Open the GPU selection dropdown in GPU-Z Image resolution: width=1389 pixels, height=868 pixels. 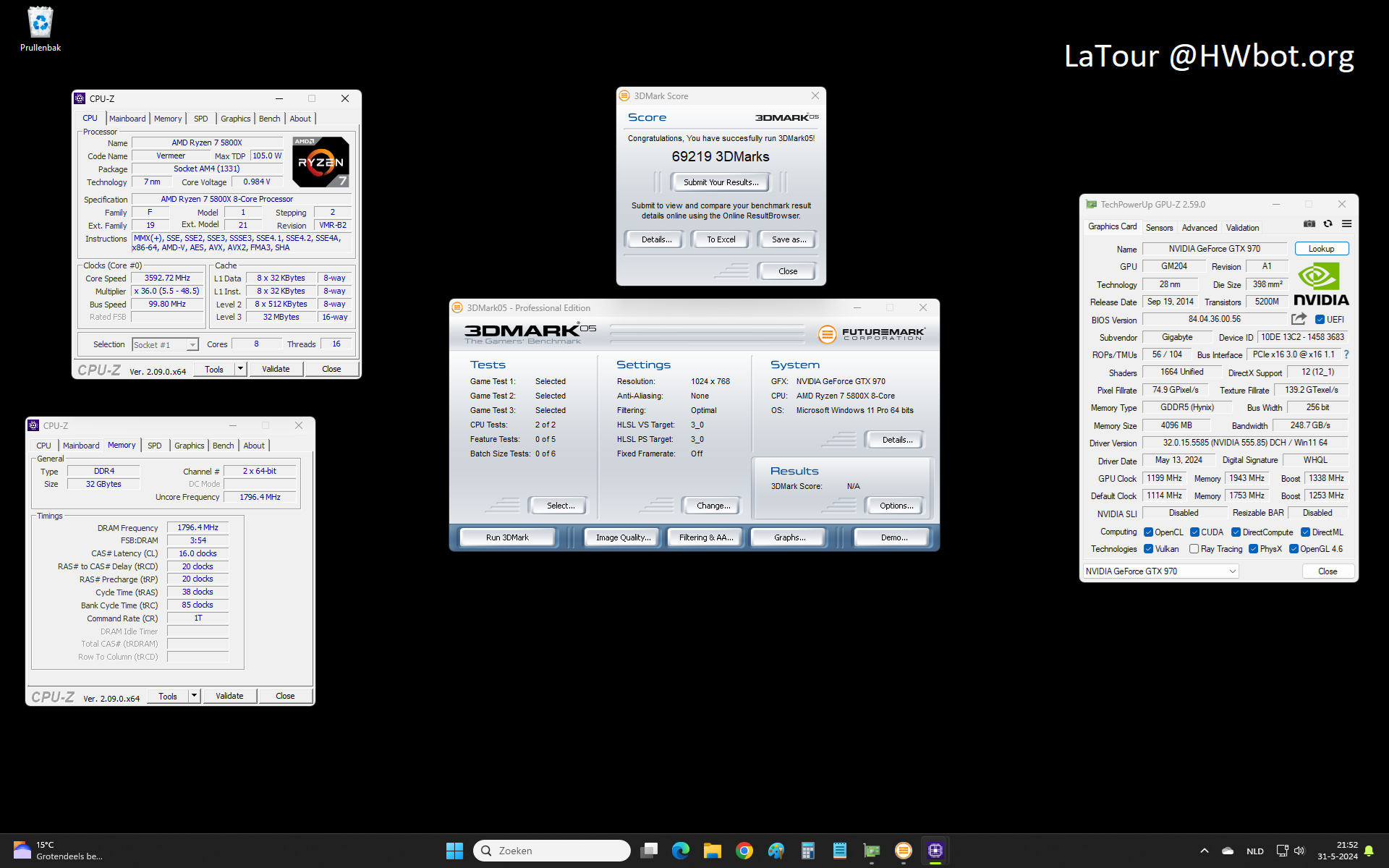click(x=1160, y=571)
